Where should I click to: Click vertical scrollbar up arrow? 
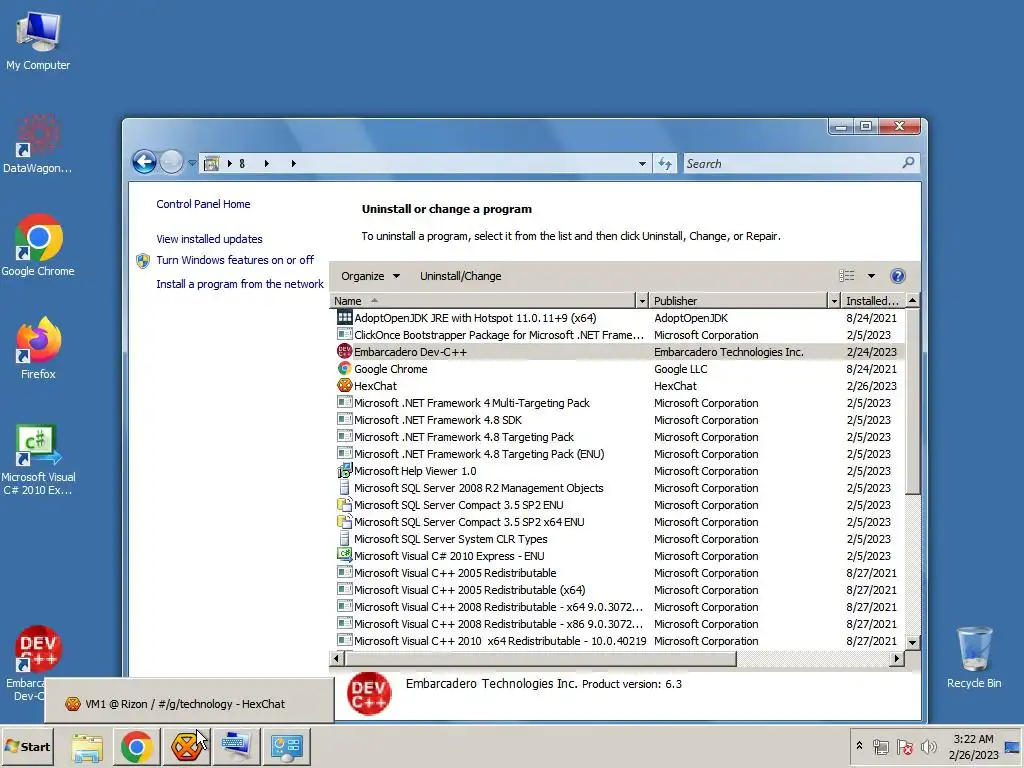912,300
